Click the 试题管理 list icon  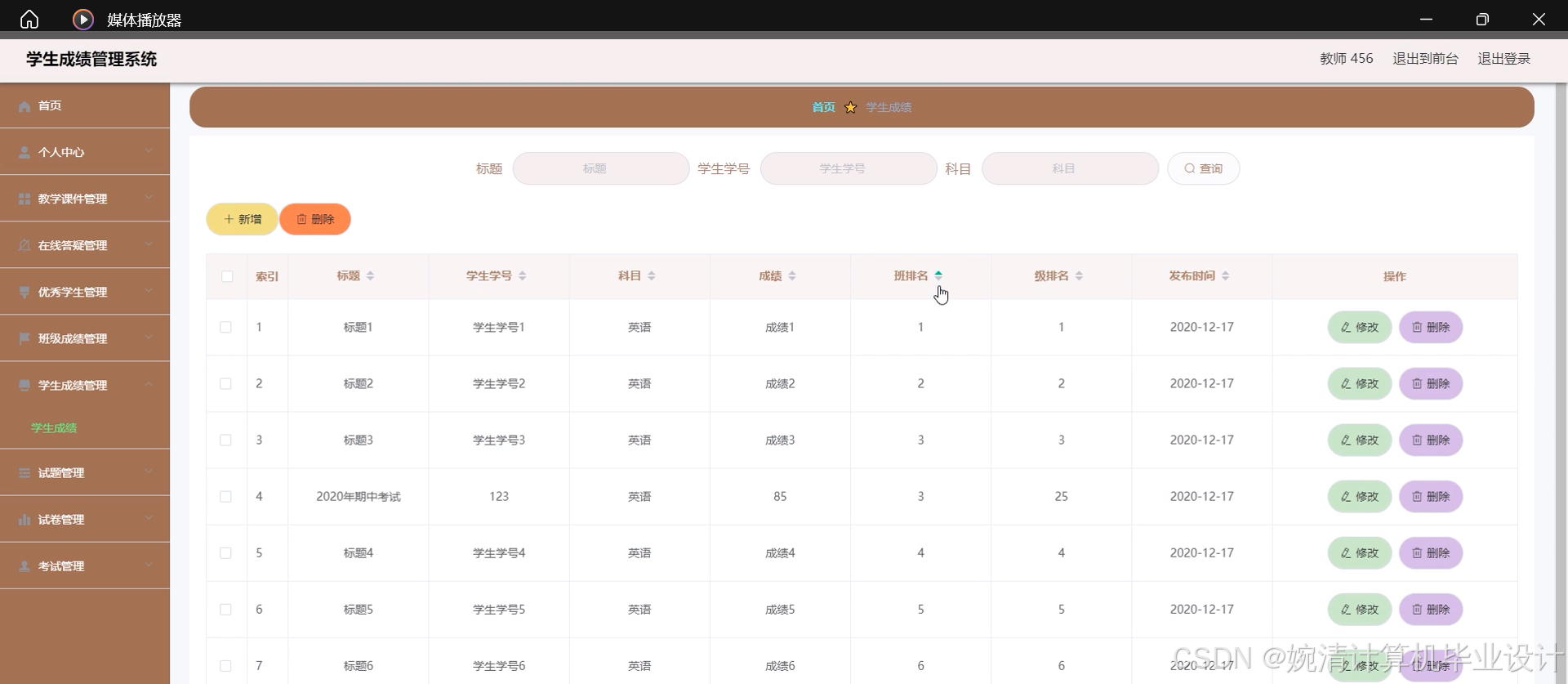24,473
